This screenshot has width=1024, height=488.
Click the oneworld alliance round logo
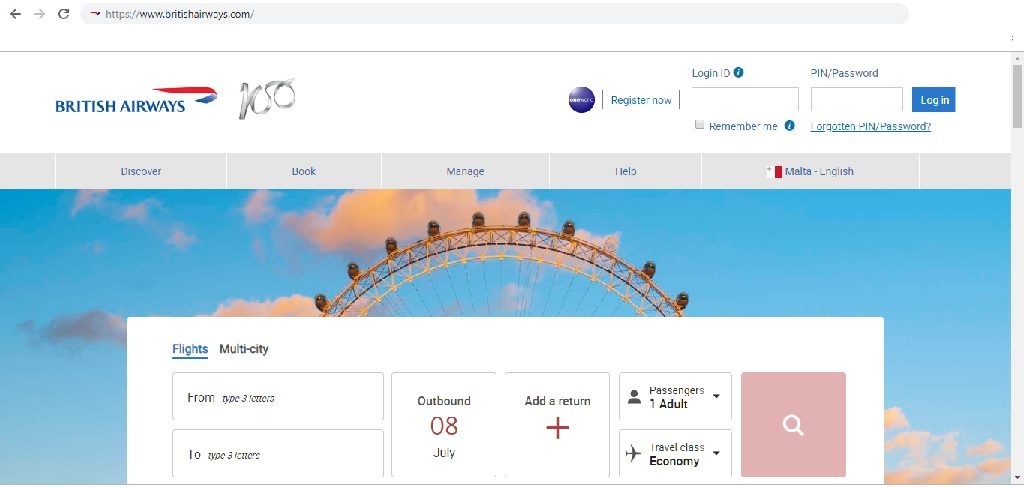pos(581,100)
